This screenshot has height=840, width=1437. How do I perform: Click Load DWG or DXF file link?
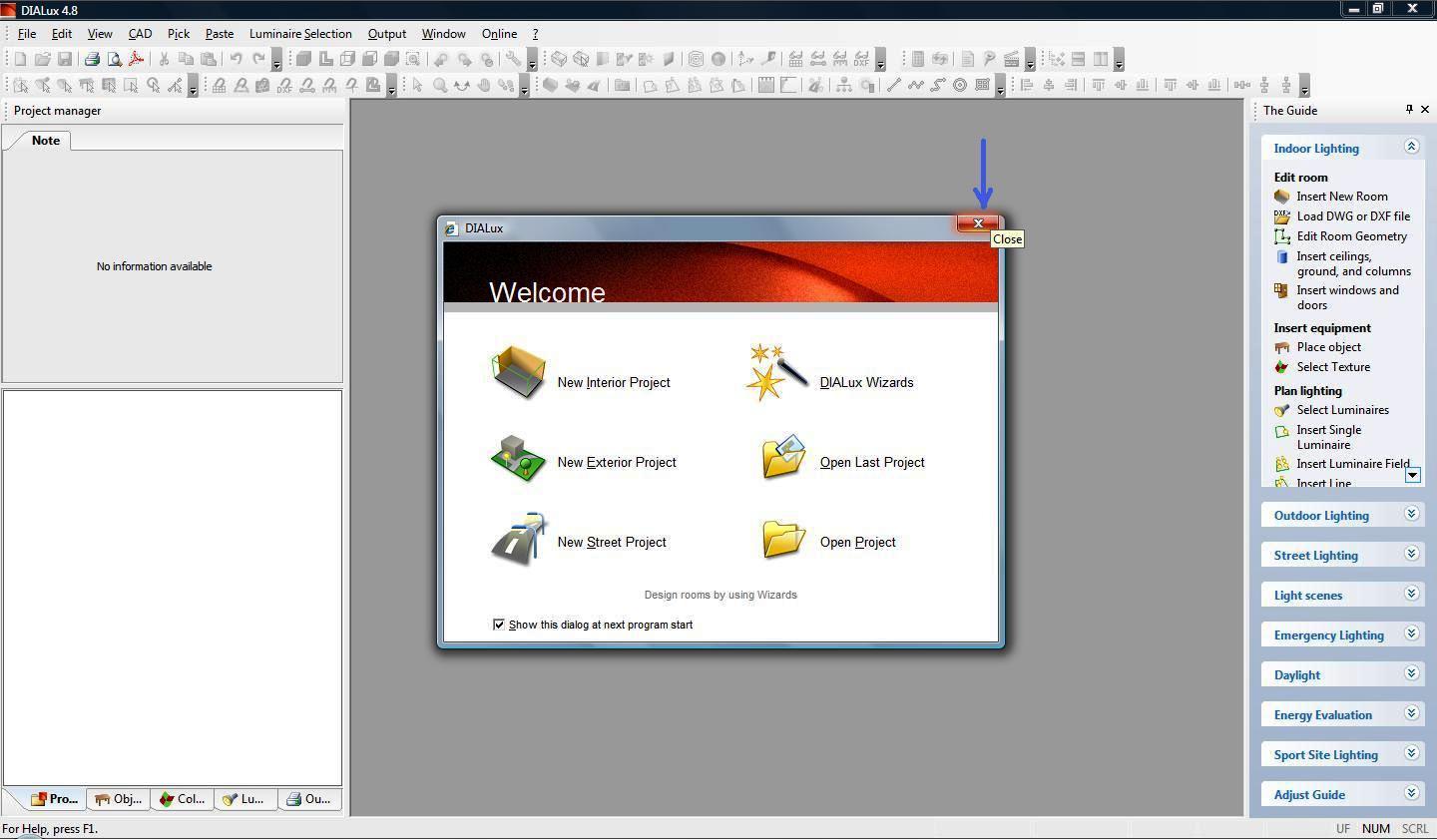1353,216
